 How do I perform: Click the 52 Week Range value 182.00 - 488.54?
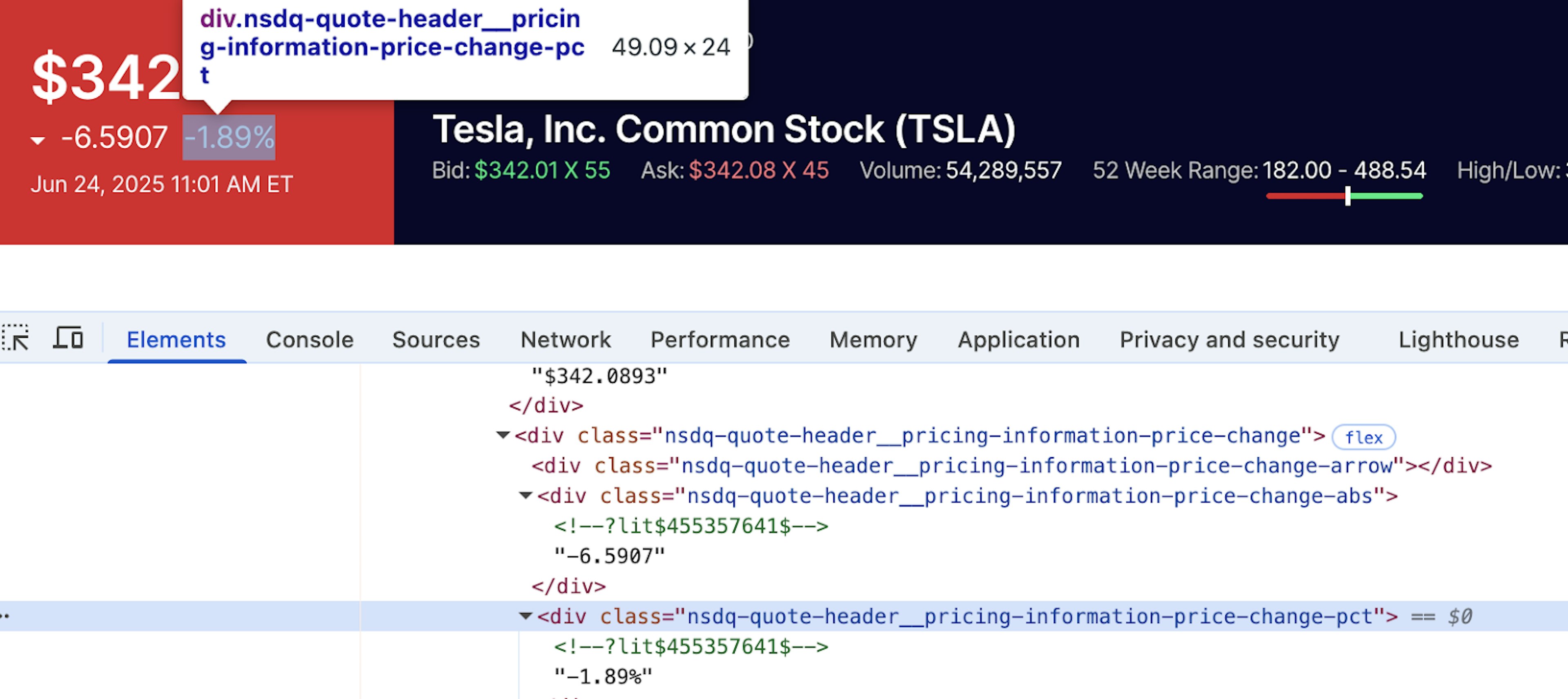tap(1344, 170)
